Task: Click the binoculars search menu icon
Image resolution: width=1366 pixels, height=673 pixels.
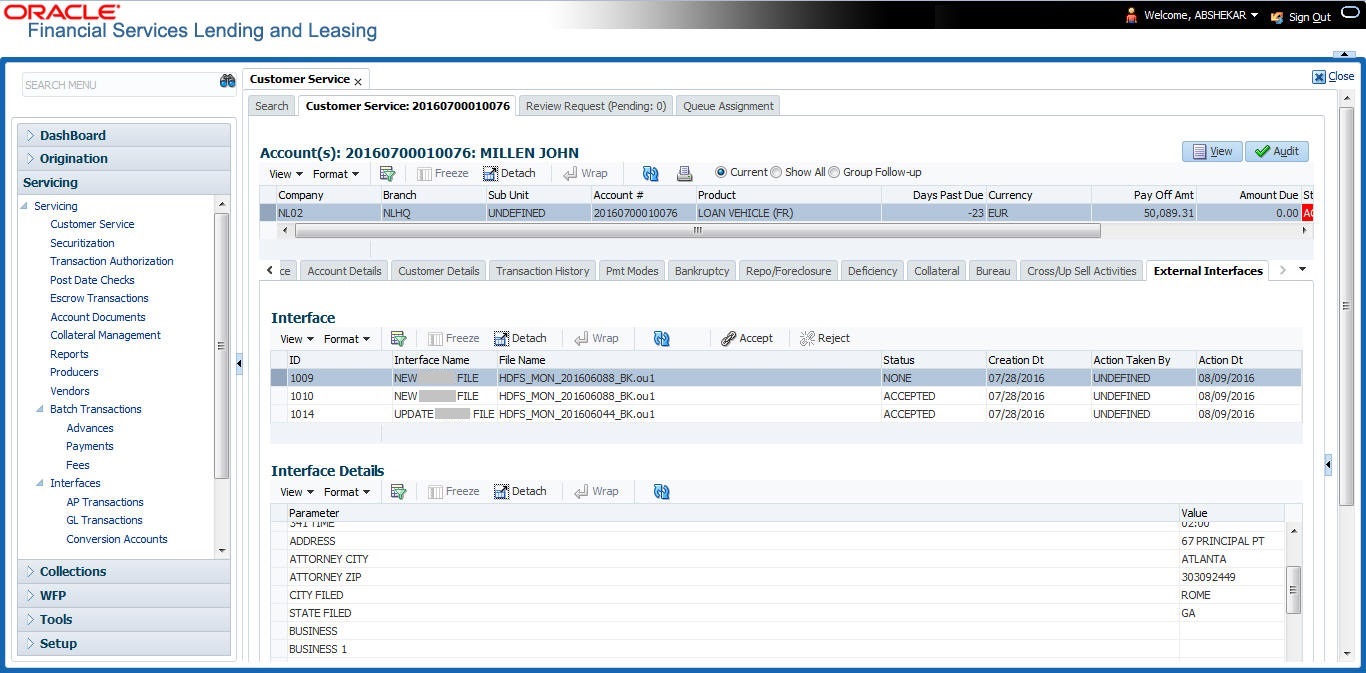Action: [227, 82]
